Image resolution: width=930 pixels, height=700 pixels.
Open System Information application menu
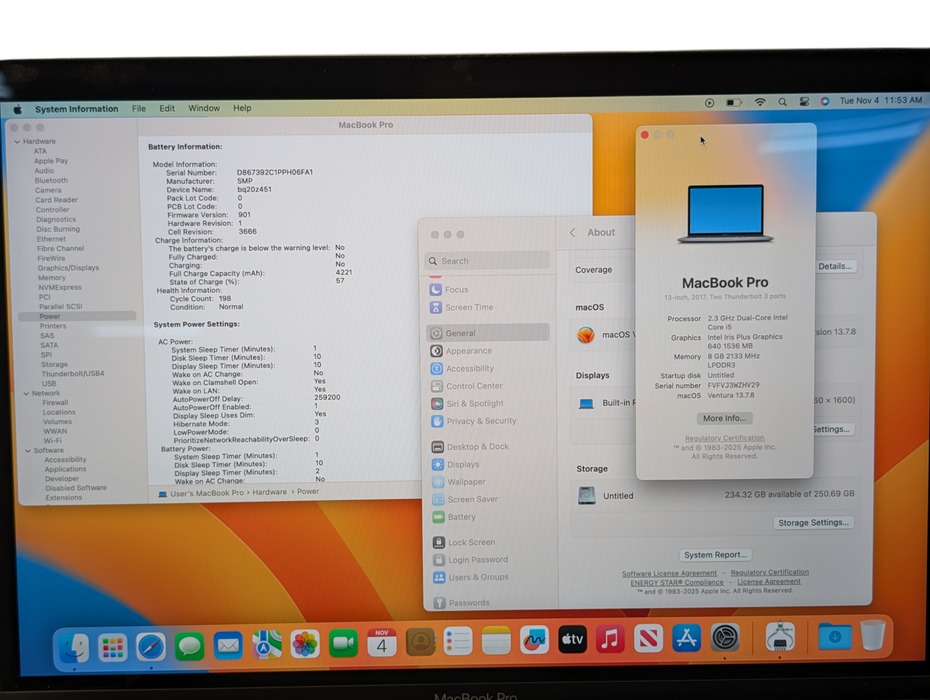[x=77, y=109]
